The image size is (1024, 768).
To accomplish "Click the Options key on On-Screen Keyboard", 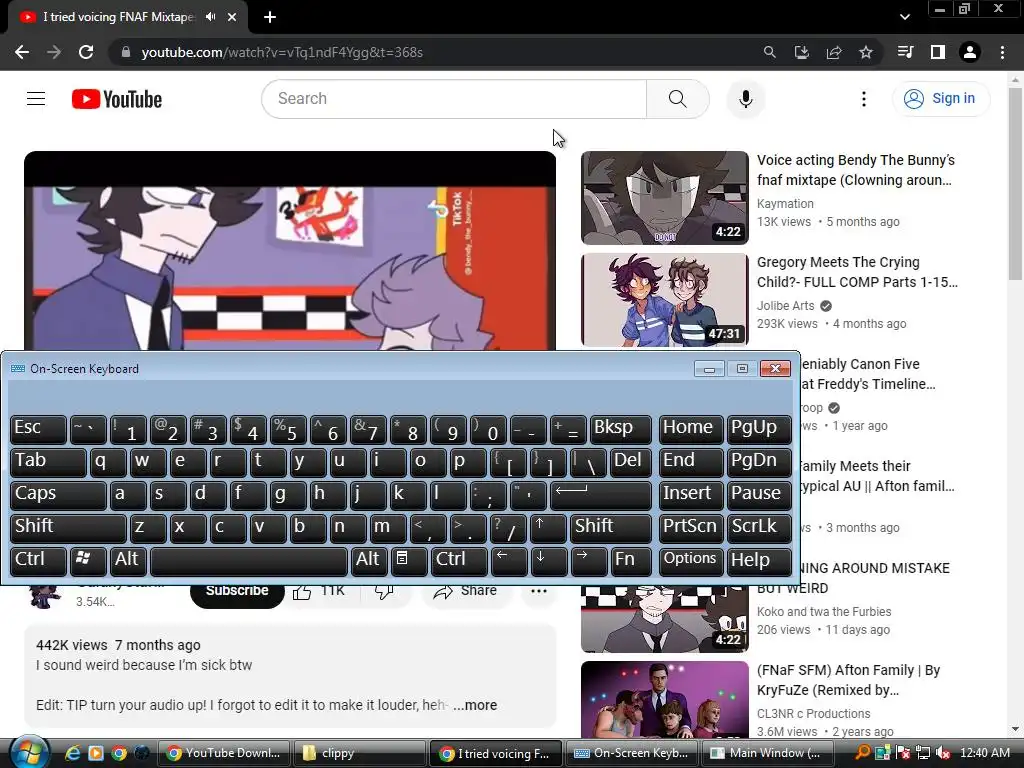I will coord(690,561).
